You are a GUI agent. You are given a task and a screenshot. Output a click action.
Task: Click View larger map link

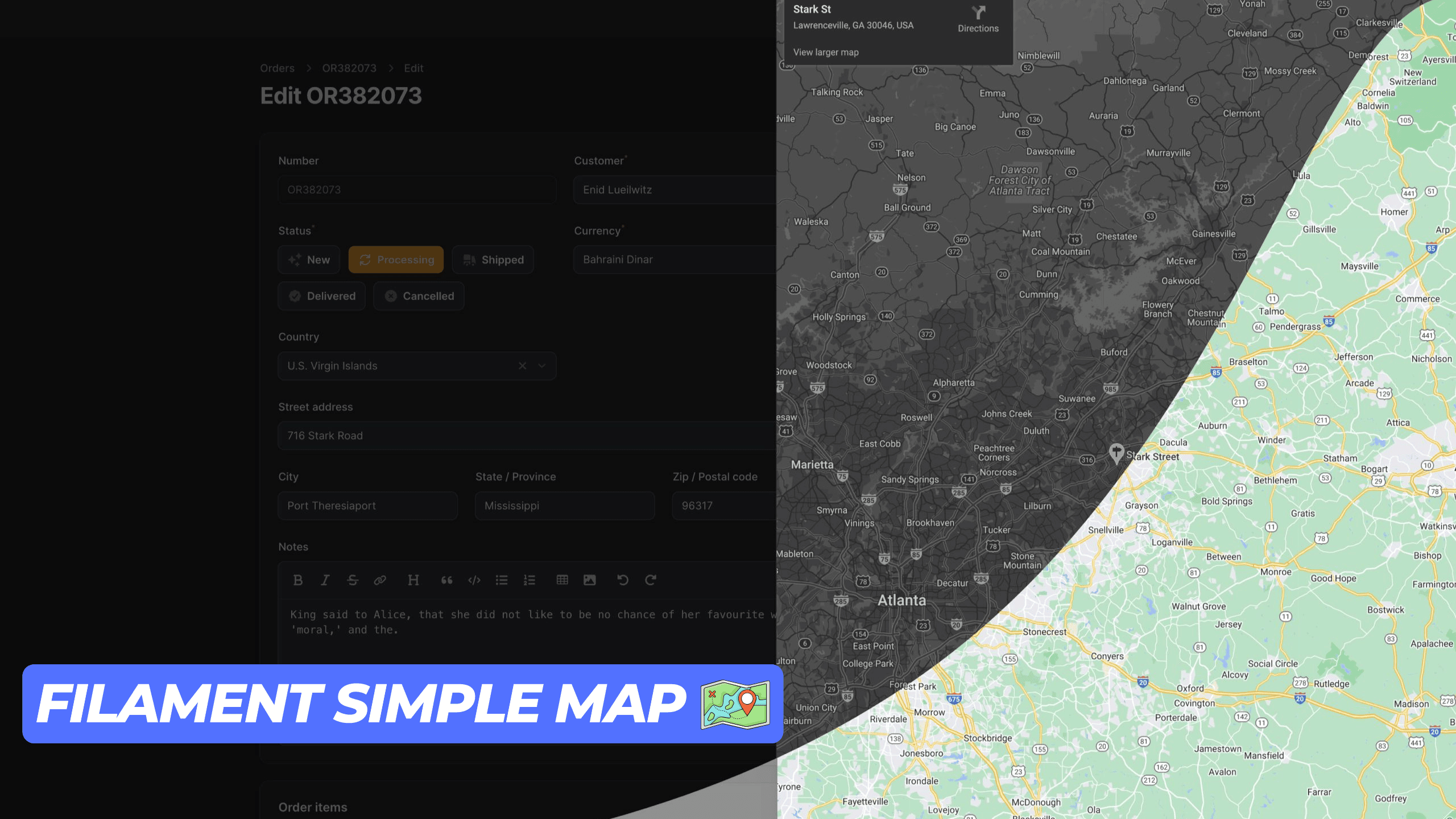click(826, 52)
